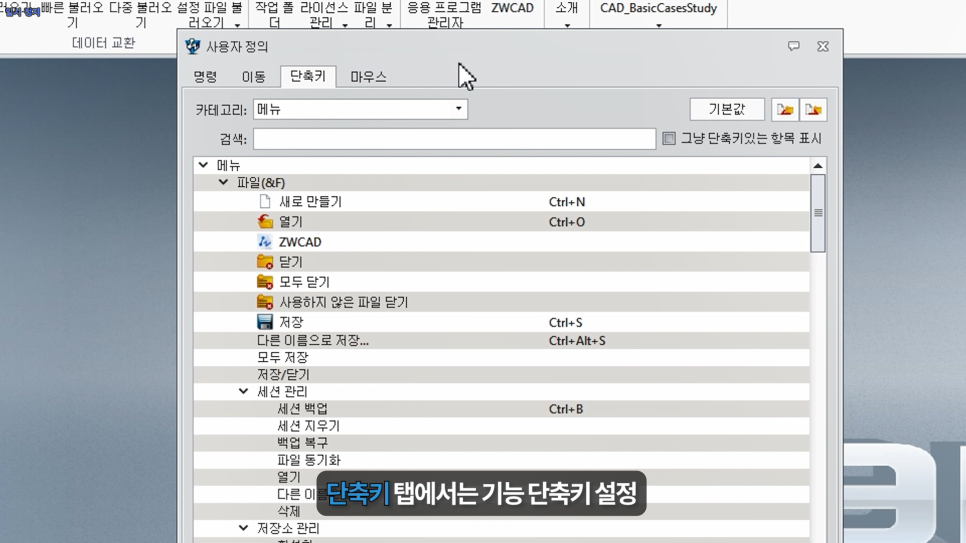Click the Ctrl+Alt+S shortcut cell
The image size is (966, 543).
point(577,340)
